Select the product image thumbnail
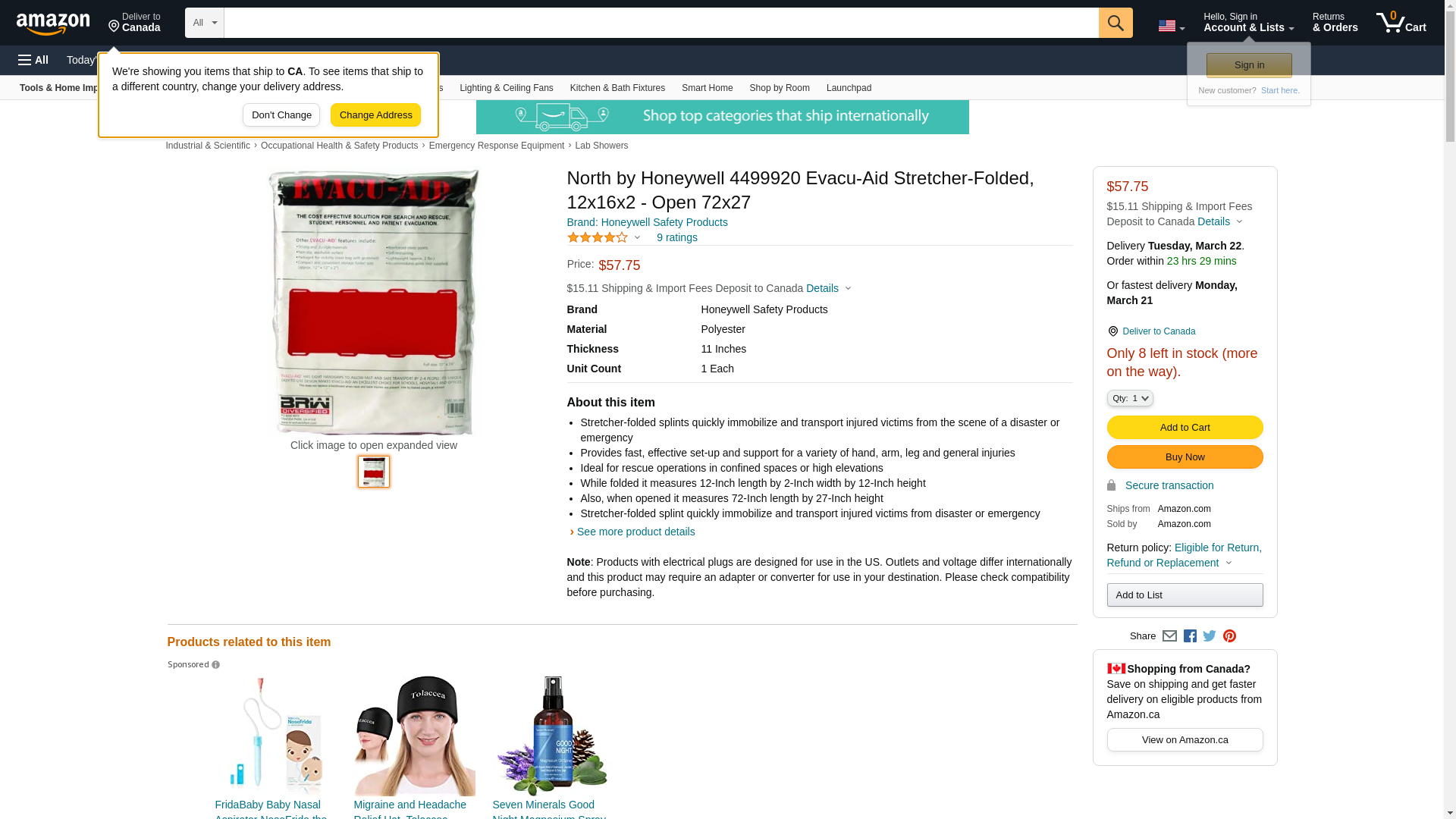The height and width of the screenshot is (819, 1456). pyautogui.click(x=374, y=472)
